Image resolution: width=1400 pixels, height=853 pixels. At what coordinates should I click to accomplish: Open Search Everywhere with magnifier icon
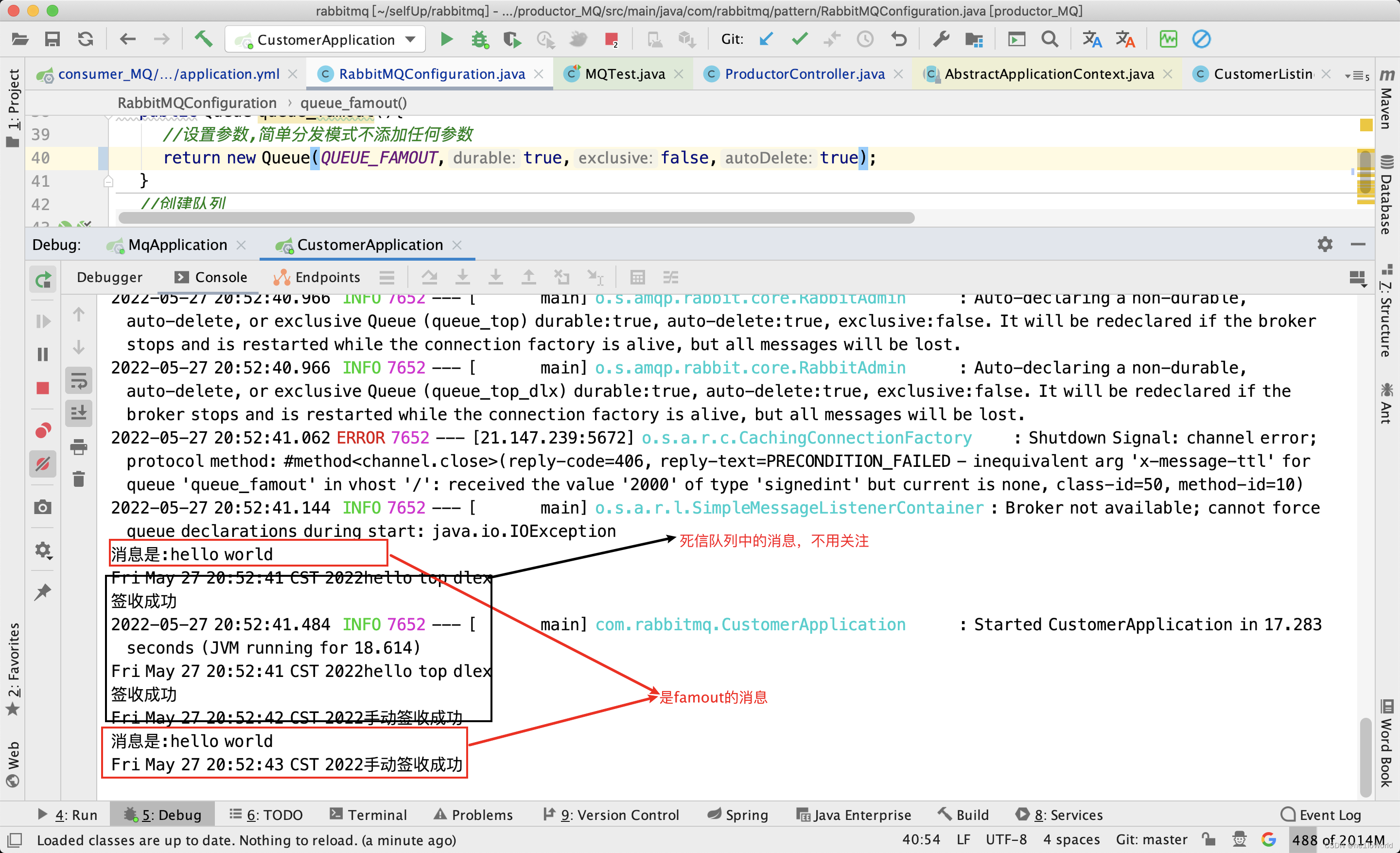pyautogui.click(x=1050, y=39)
